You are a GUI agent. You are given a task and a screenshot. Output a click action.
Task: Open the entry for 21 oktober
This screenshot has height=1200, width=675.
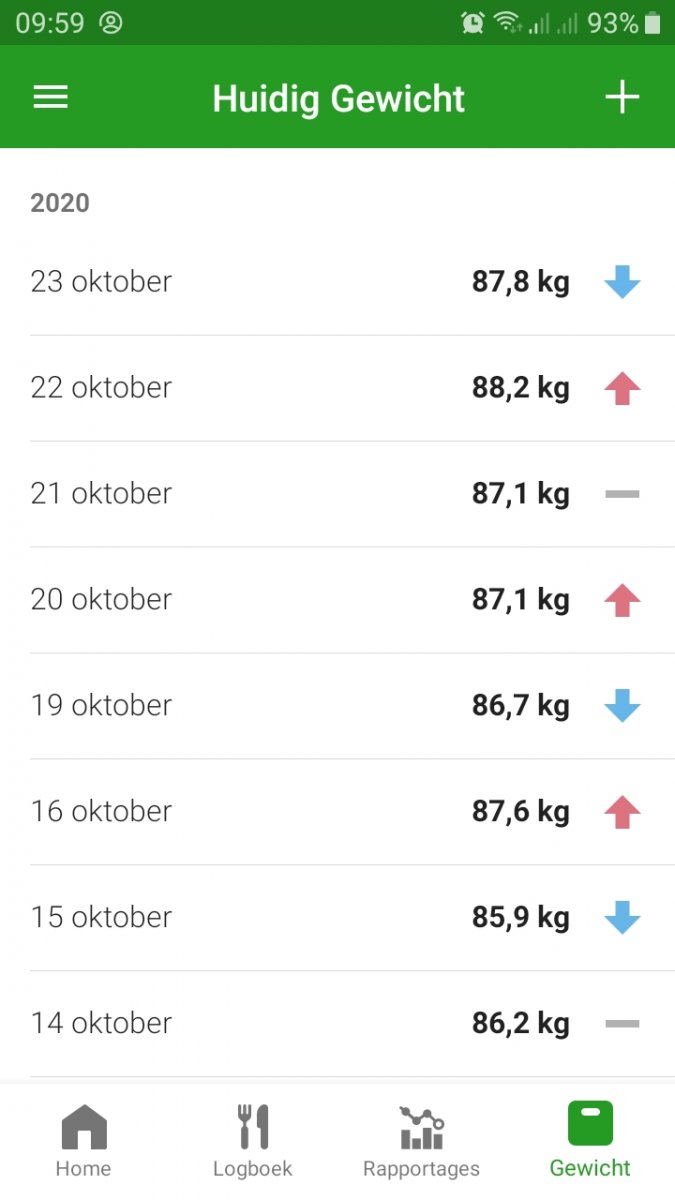coord(337,494)
